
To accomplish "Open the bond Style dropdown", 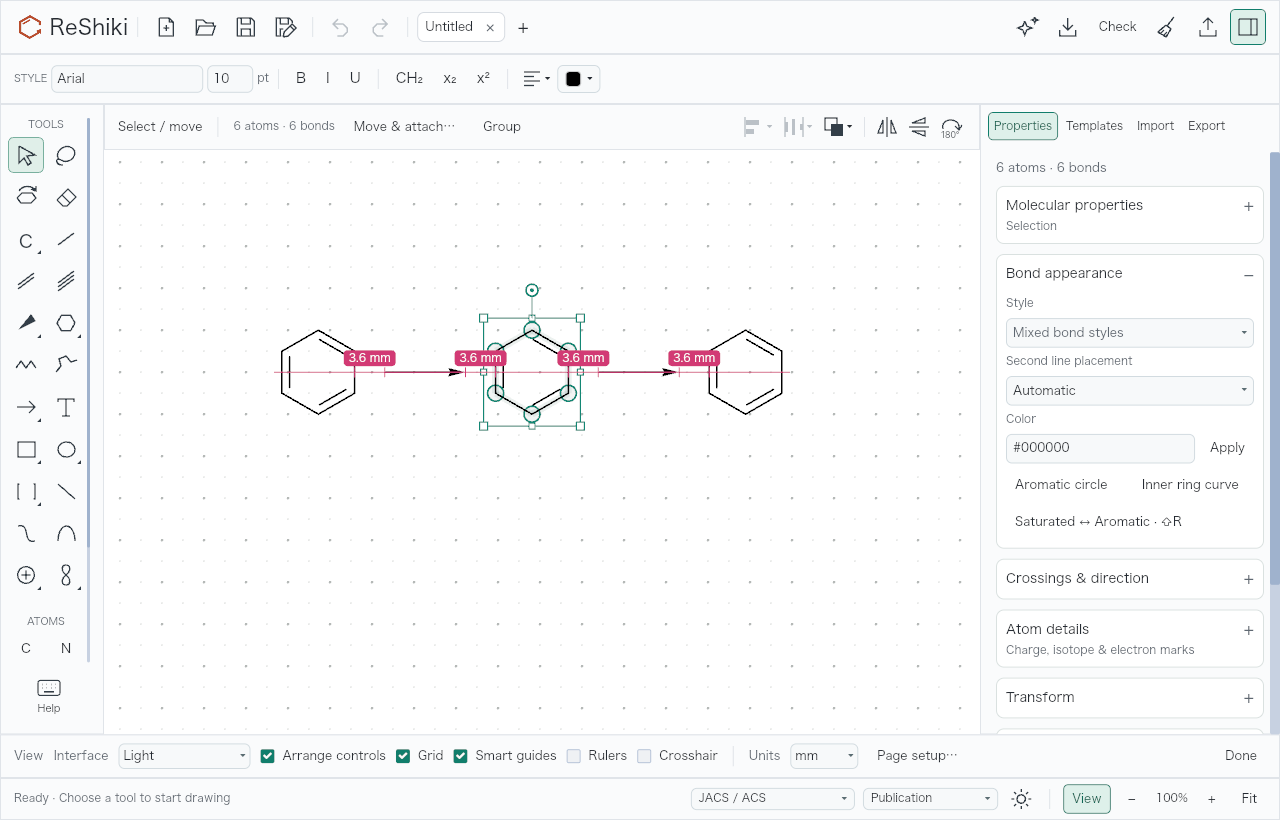I will click(x=1130, y=333).
